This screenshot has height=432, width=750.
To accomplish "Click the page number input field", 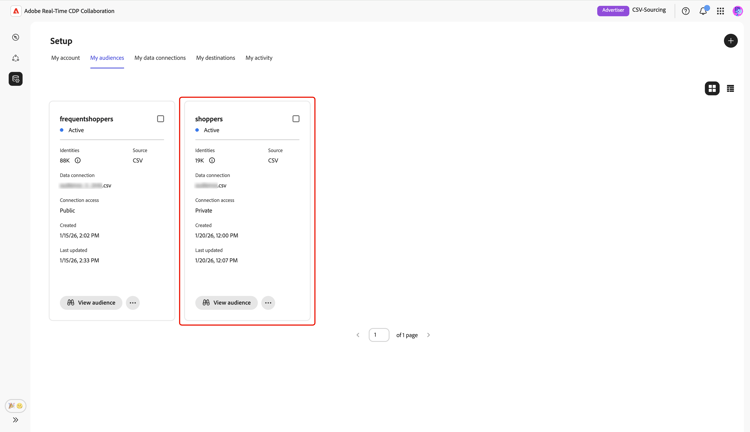I will click(379, 335).
